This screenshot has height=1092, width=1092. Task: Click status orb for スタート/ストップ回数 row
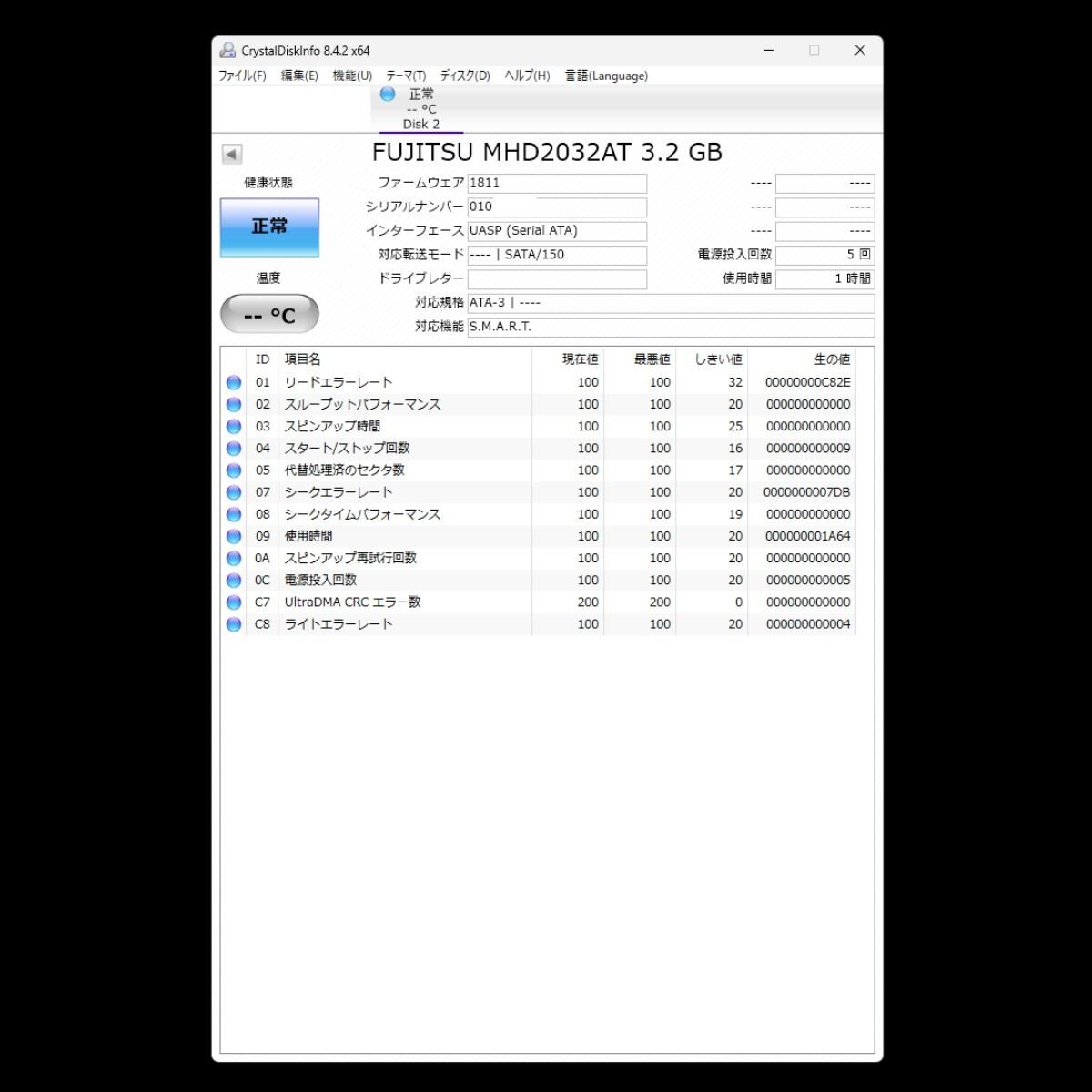coord(234,449)
